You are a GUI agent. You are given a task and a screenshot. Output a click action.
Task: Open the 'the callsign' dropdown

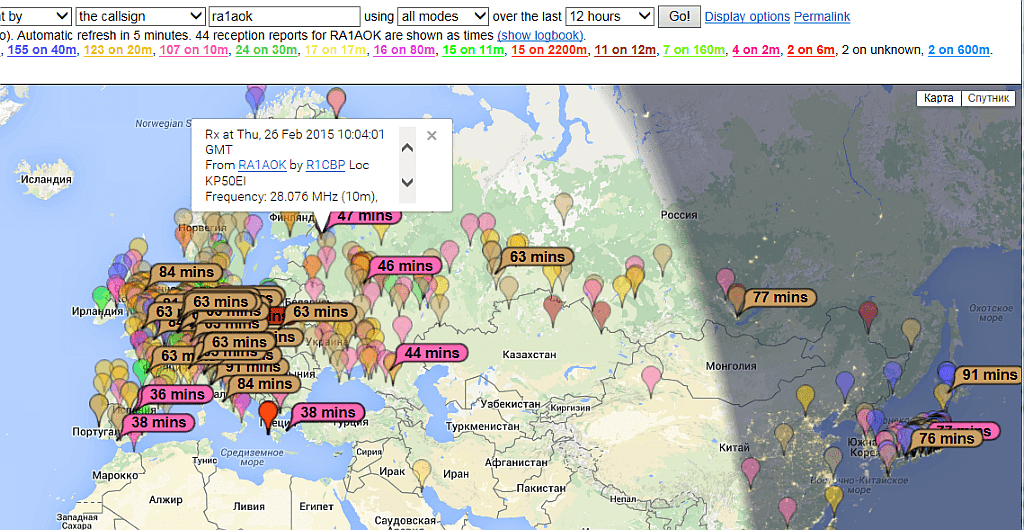tap(140, 17)
